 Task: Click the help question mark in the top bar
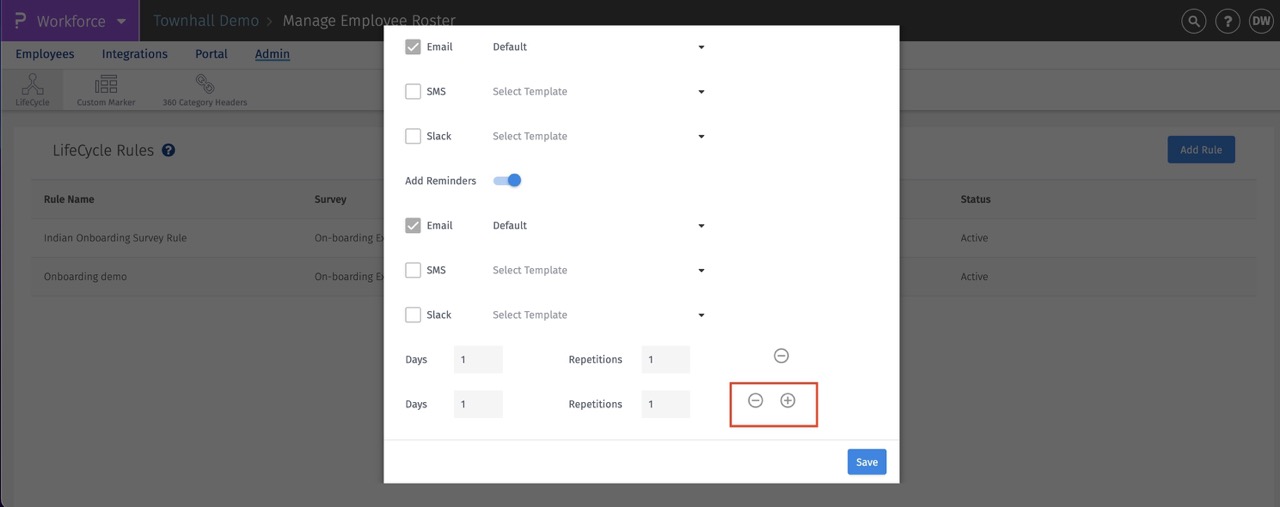coord(1228,21)
